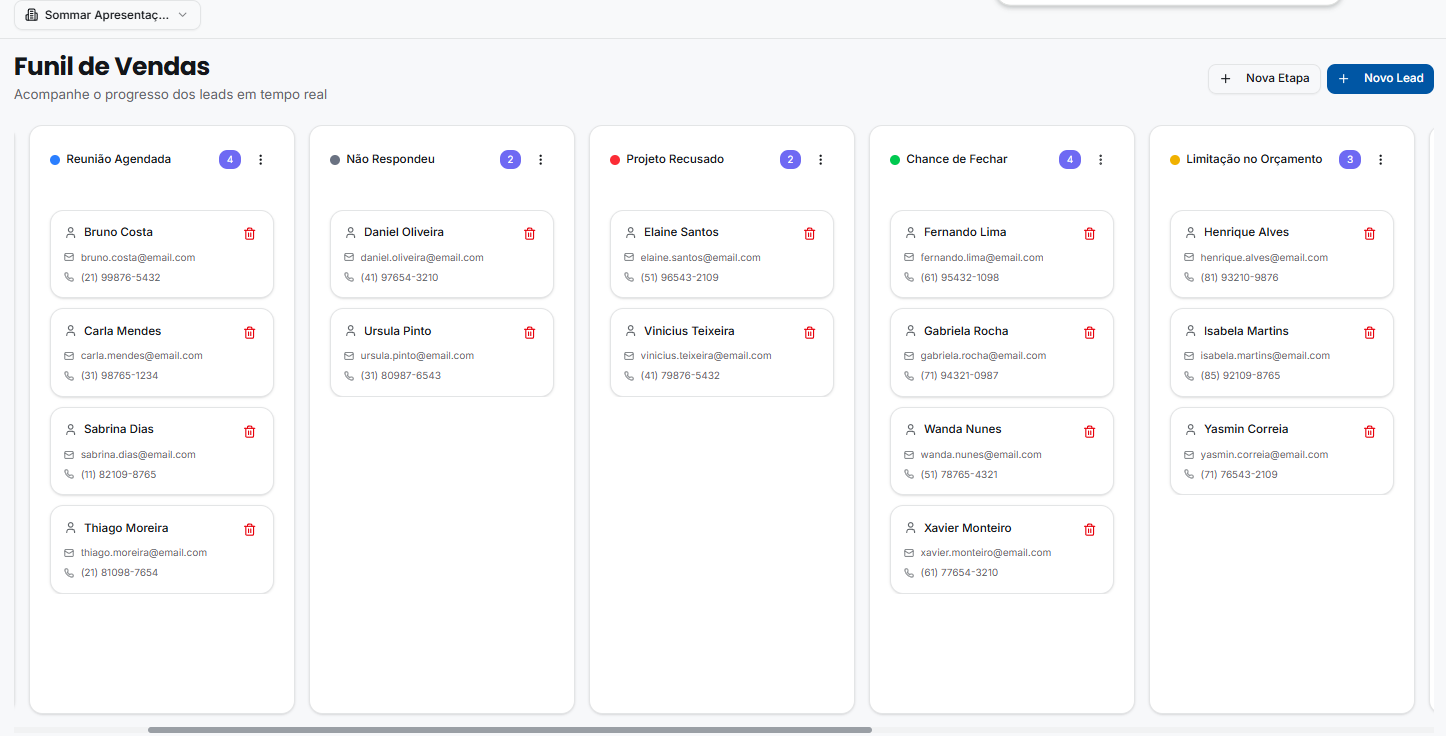Screen dimensions: 1446x736
Task: Delete Henrique Alves with the trash icon
Action: pos(1369,233)
